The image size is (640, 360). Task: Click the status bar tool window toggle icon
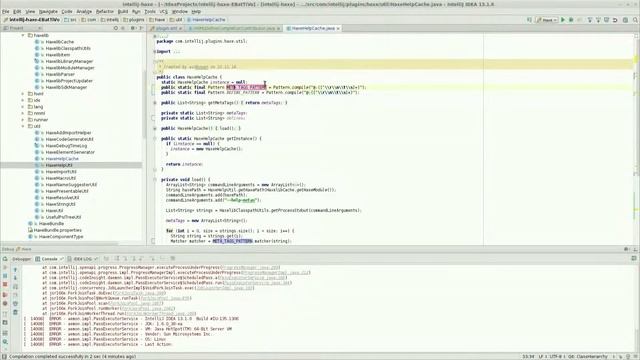(x=4, y=357)
